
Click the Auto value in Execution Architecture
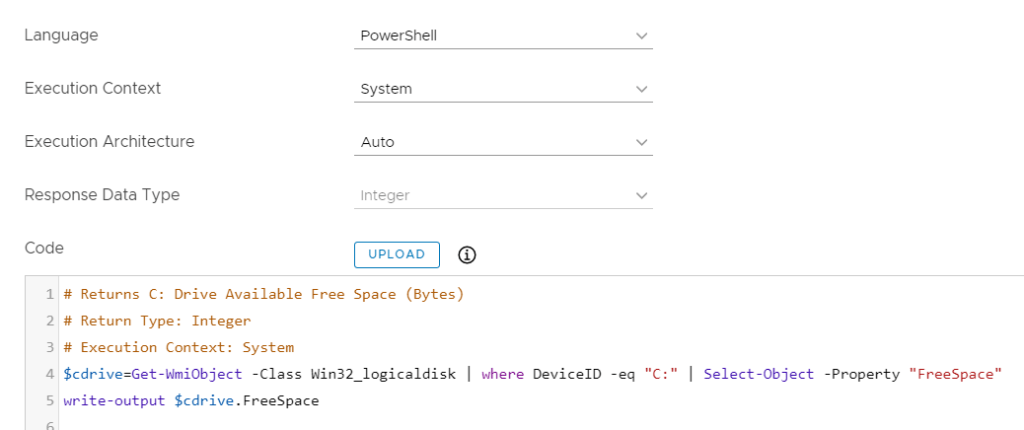point(377,142)
